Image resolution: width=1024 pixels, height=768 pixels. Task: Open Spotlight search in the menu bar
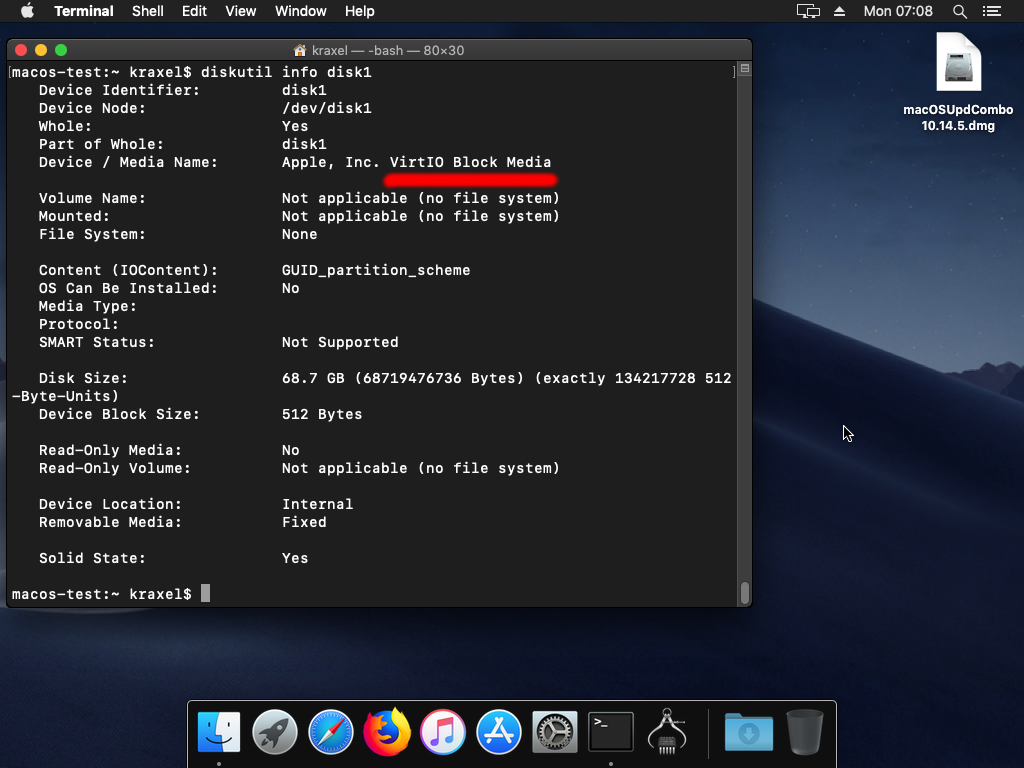[x=959, y=11]
